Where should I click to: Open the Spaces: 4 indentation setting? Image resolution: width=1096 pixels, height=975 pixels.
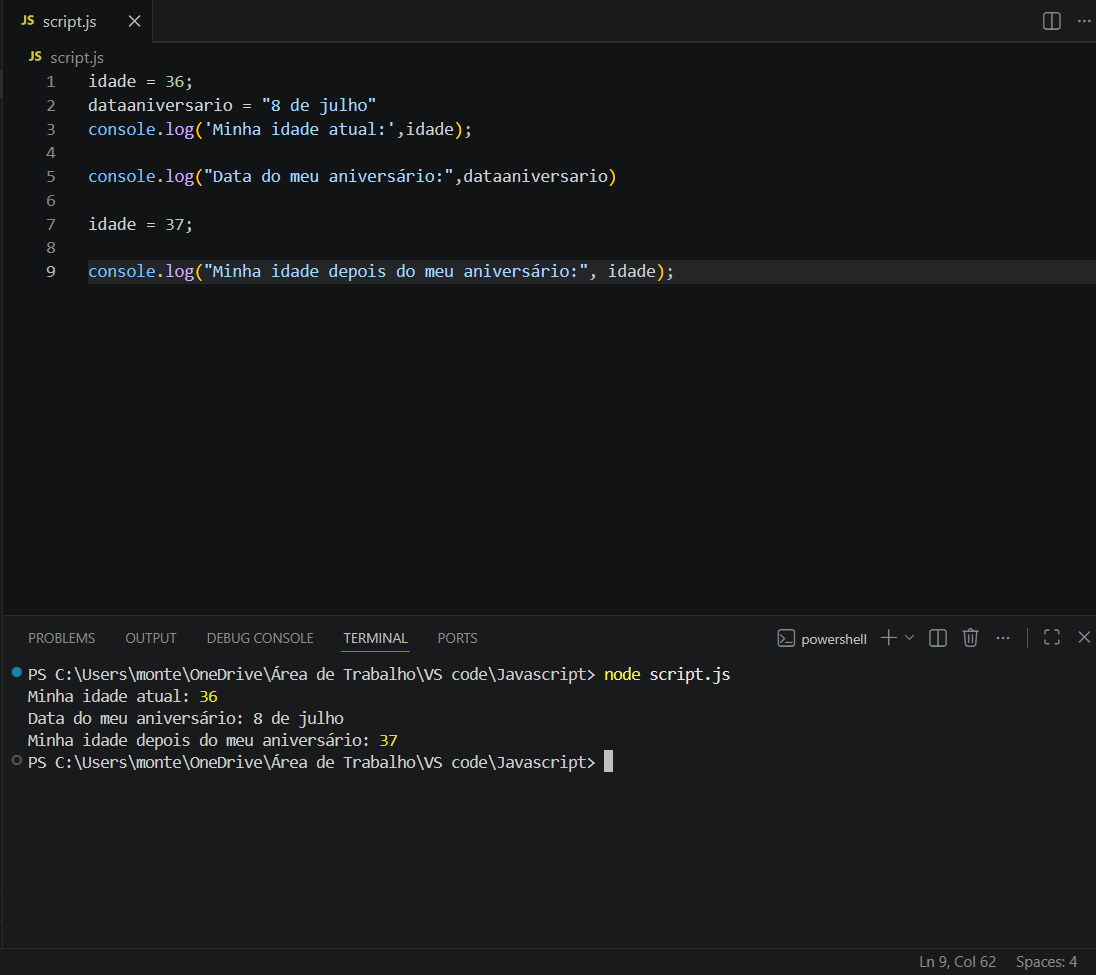pos(1046,962)
